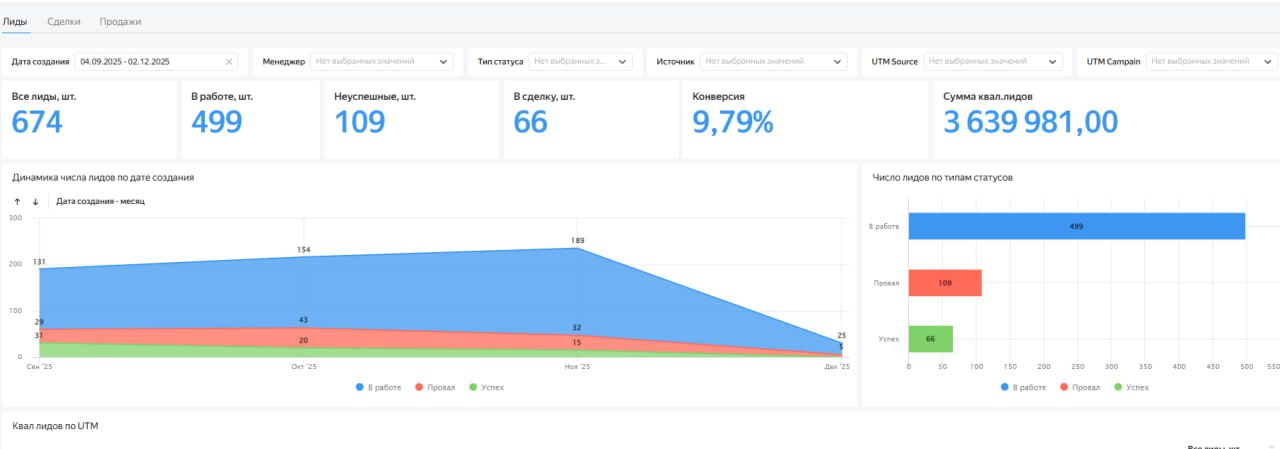Click the ascending sort arrow in chart header
The image size is (1280, 449).
tap(17, 201)
